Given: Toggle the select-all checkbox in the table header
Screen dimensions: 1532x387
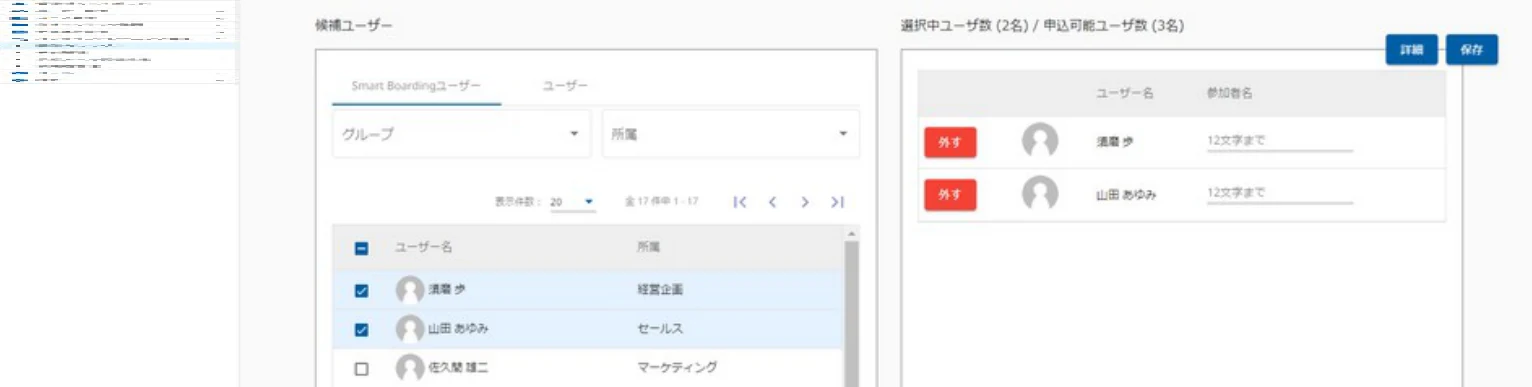Looking at the screenshot, I should pos(362,249).
